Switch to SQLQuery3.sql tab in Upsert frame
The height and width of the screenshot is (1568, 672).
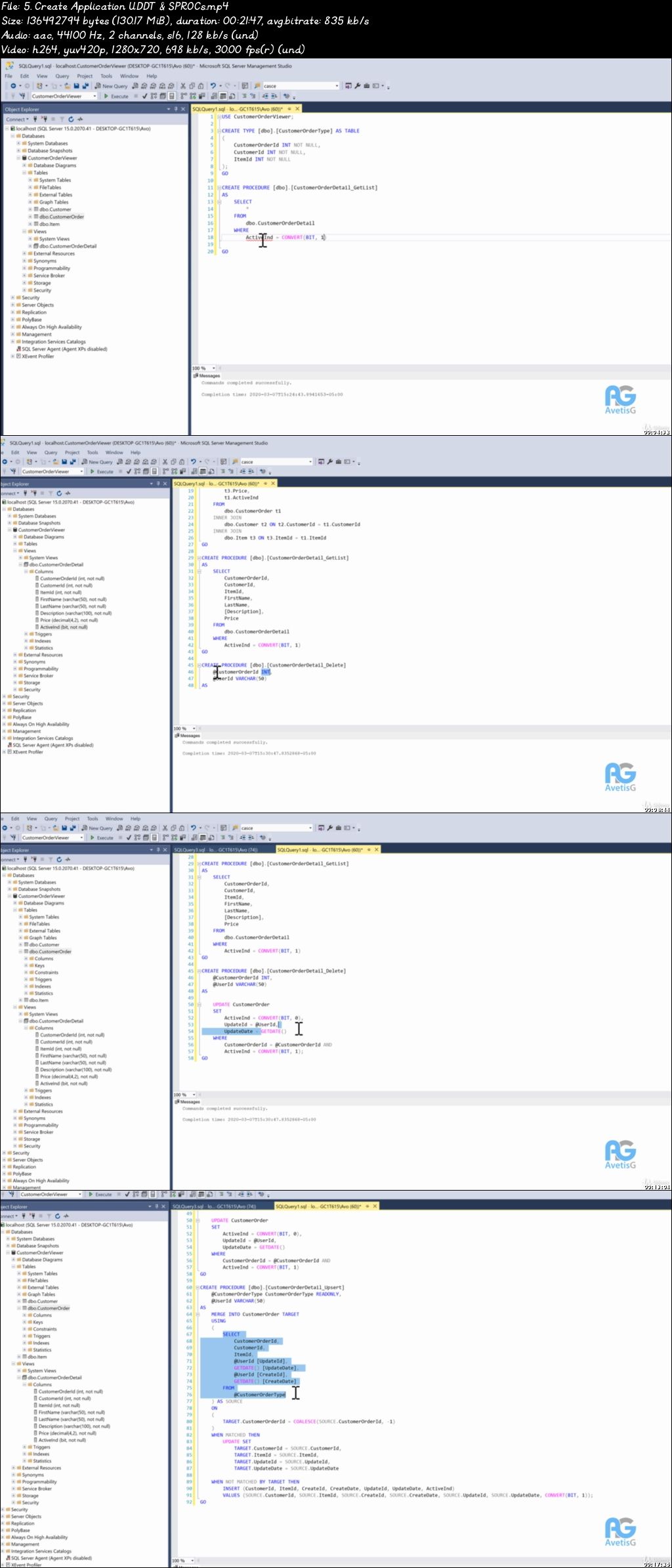(x=214, y=1206)
